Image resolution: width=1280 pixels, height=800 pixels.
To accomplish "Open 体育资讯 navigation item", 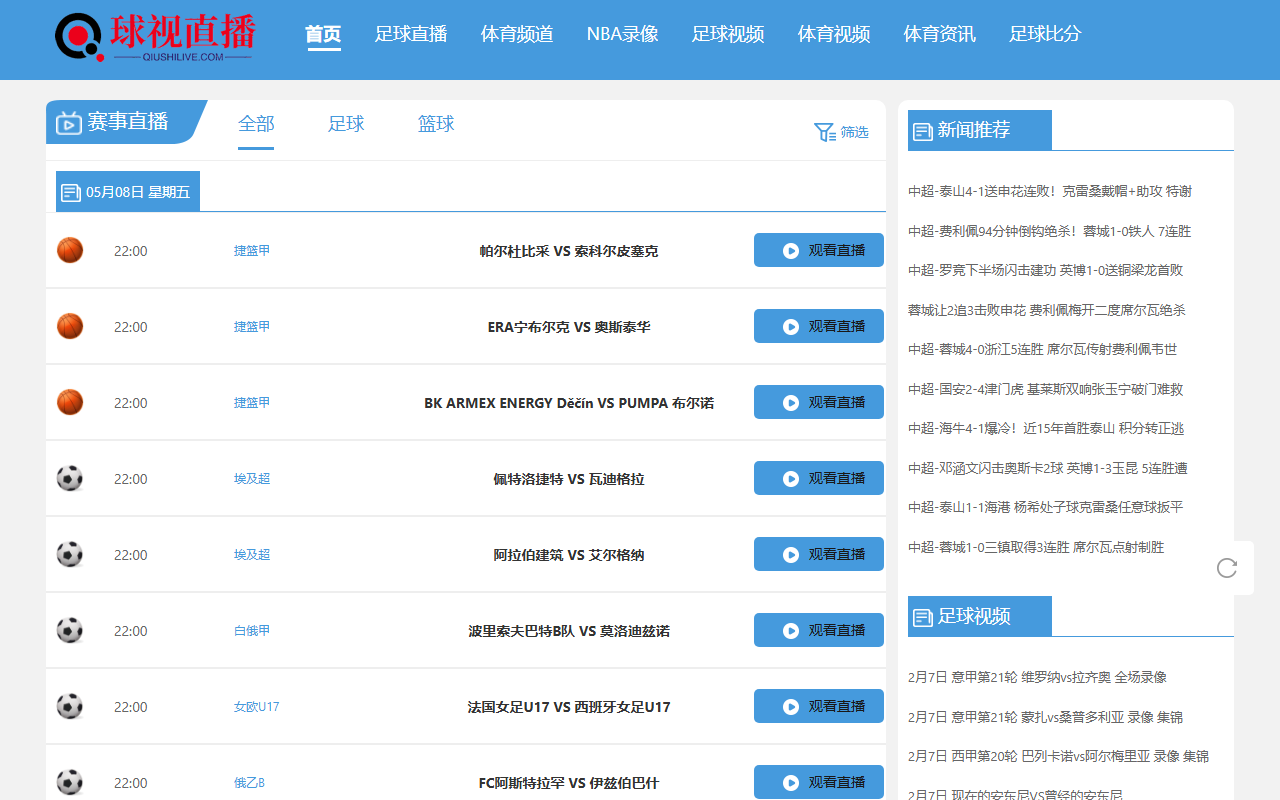I will point(940,34).
